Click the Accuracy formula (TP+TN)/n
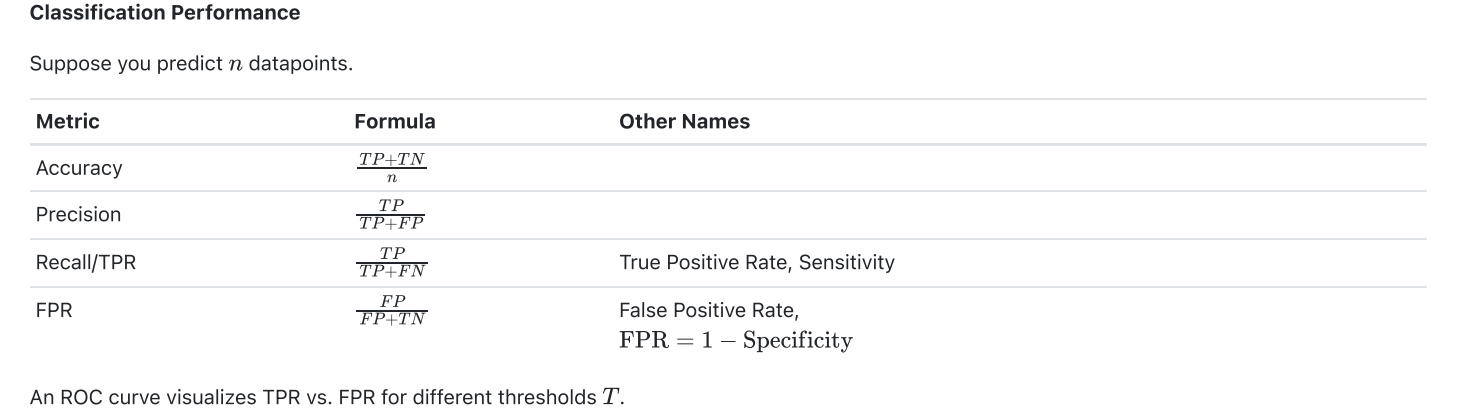 391,168
